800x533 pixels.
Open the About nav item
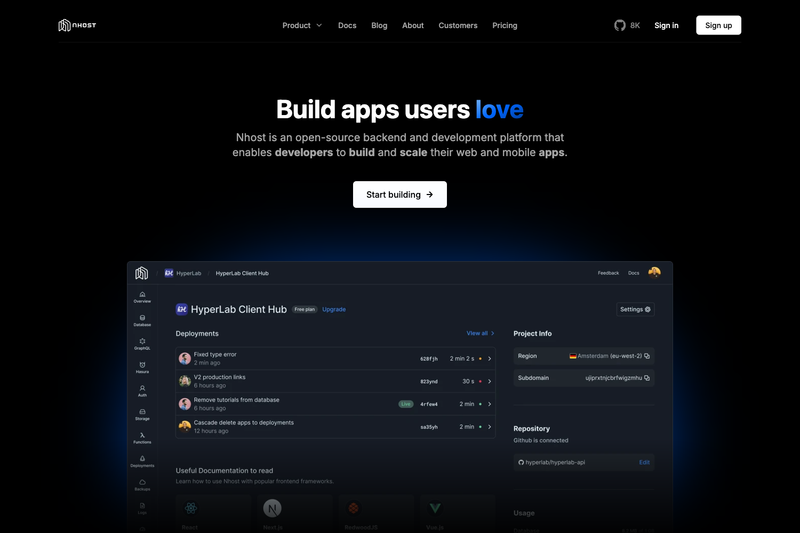(413, 26)
